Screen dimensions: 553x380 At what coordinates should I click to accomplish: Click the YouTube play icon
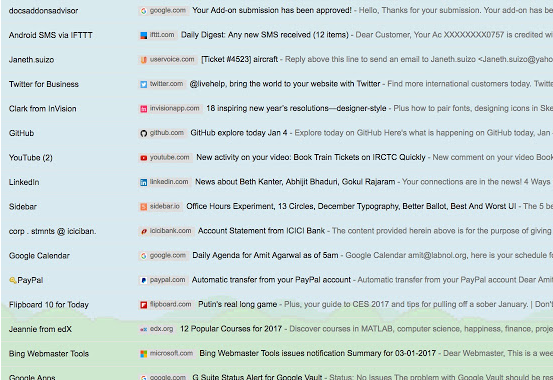[x=144, y=158]
